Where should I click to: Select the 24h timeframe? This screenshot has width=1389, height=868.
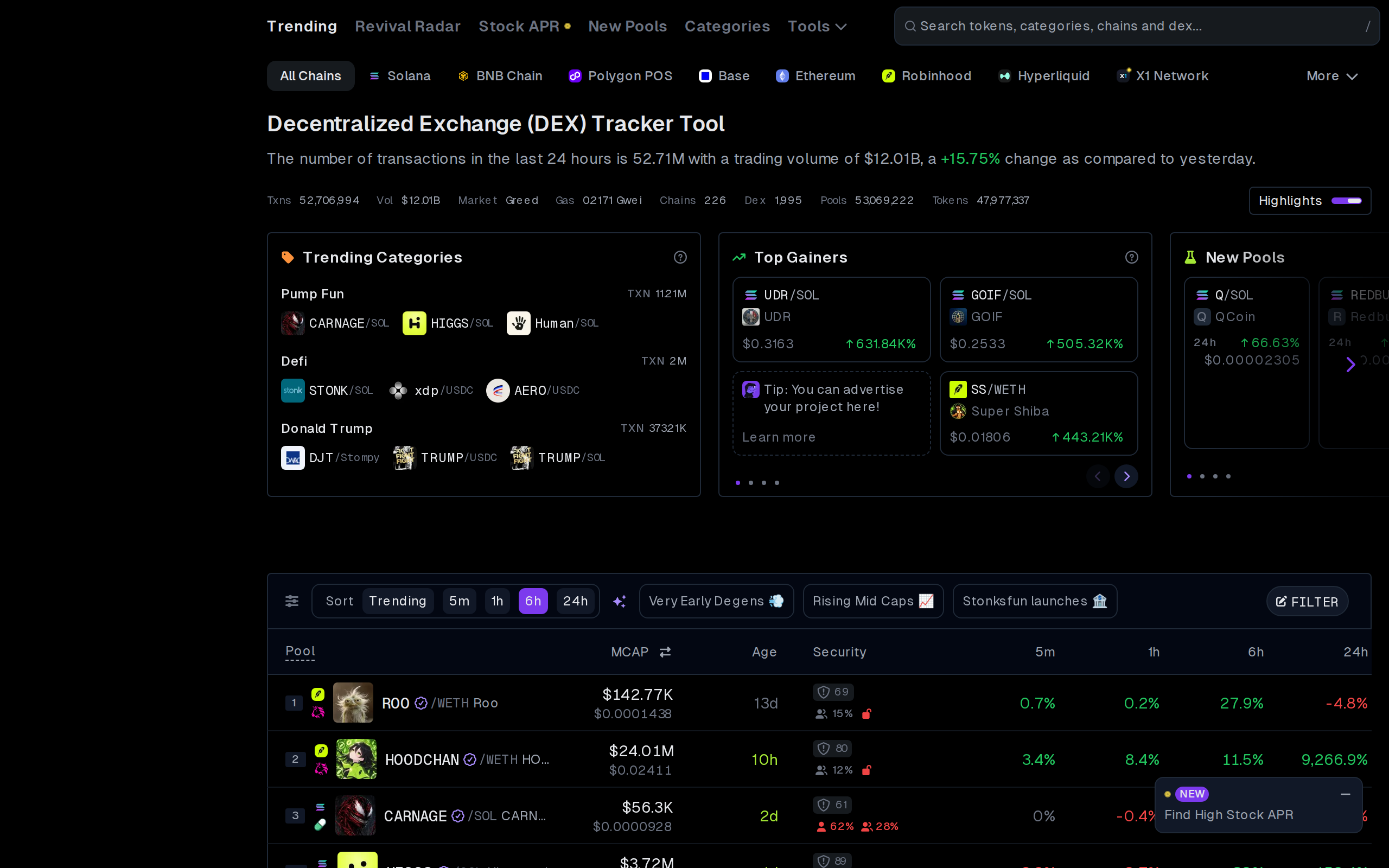click(575, 601)
